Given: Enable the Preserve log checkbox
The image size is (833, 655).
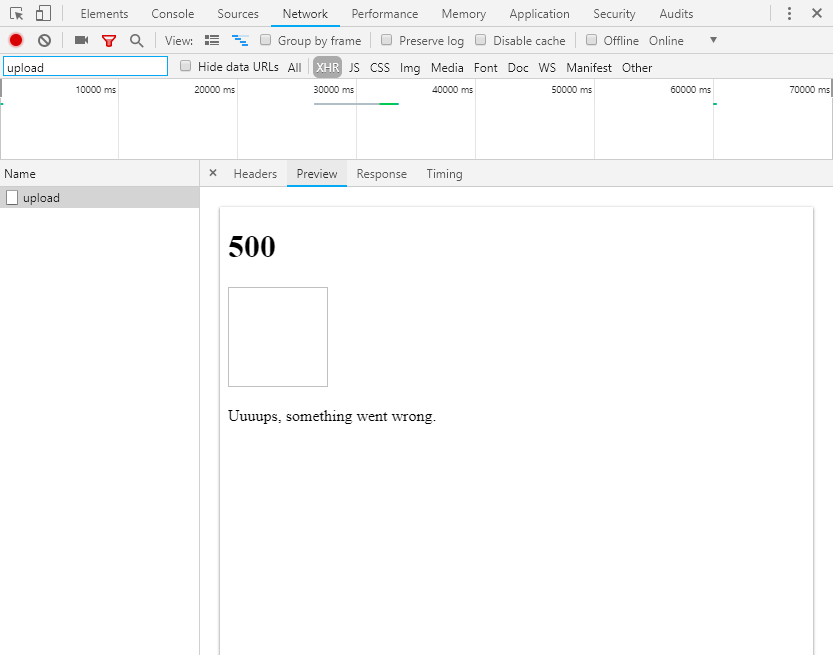Looking at the screenshot, I should pyautogui.click(x=387, y=40).
